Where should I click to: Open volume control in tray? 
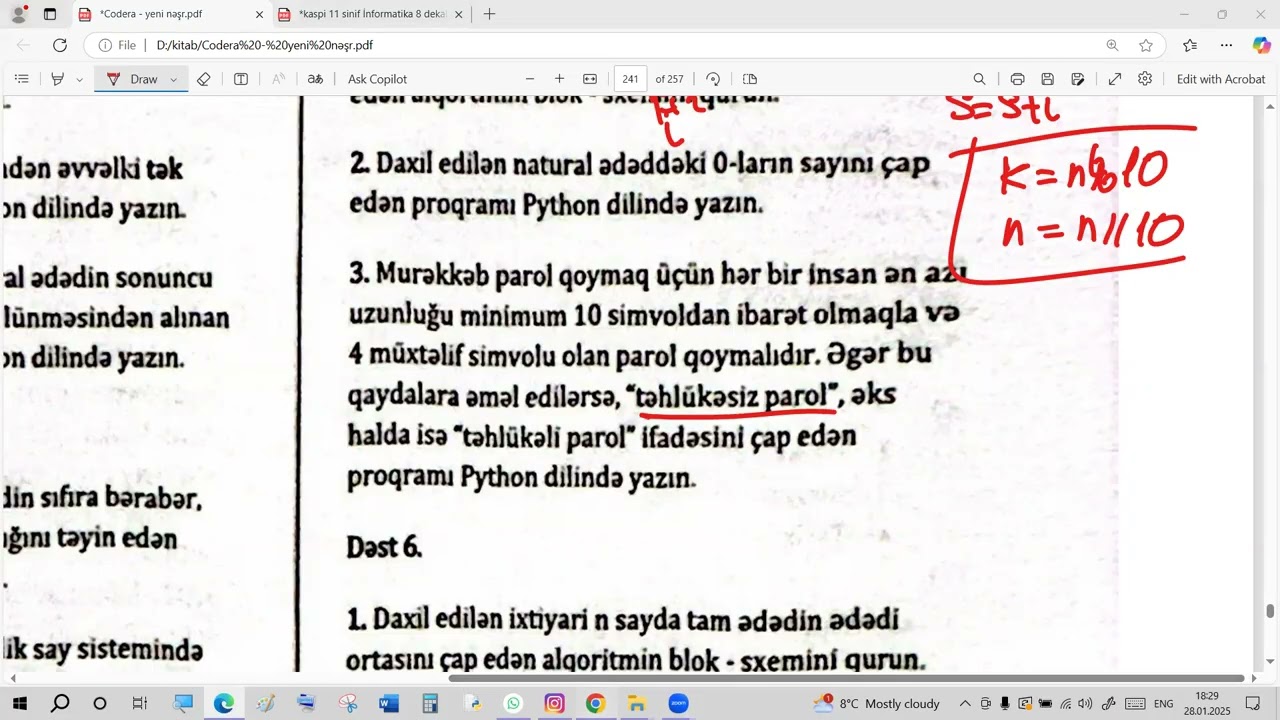click(x=1085, y=703)
